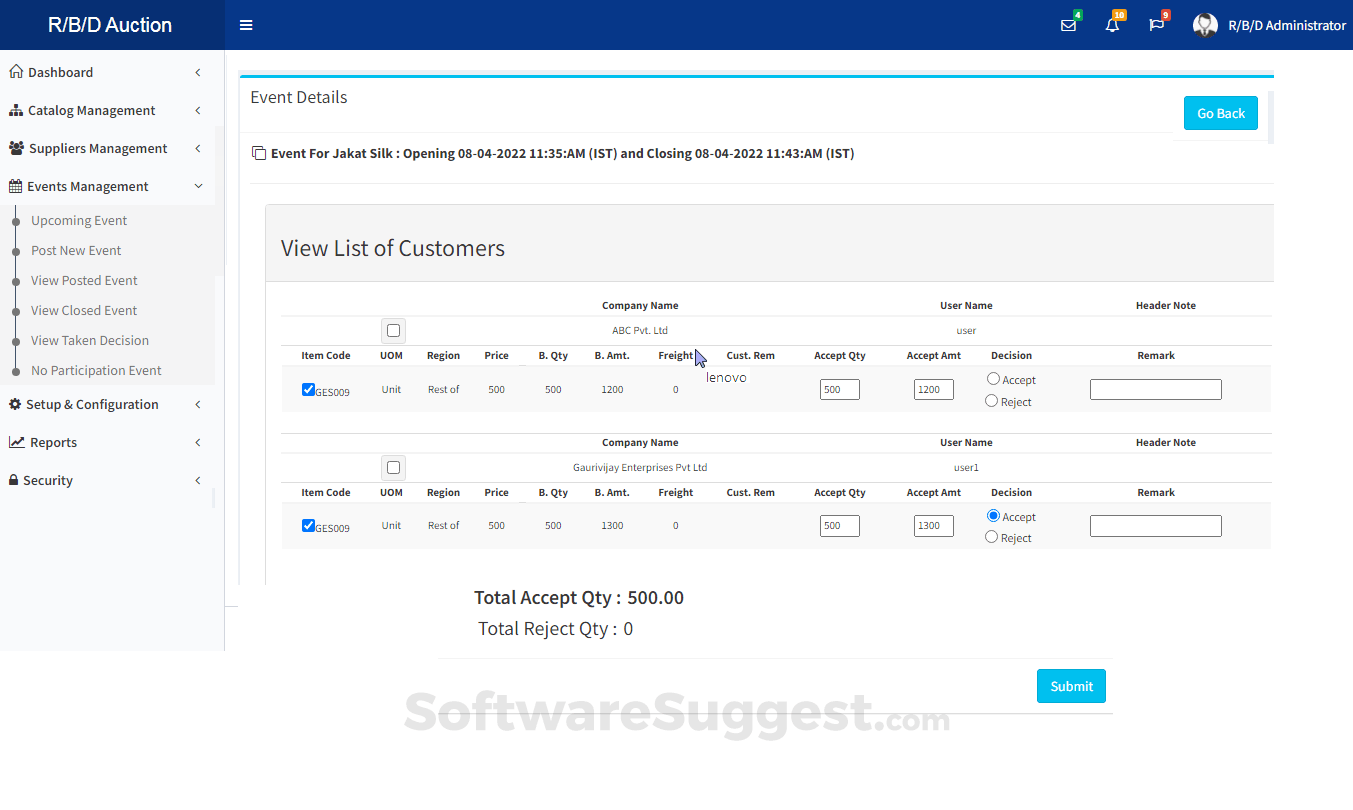Open the View Closed Event page
The image size is (1353, 810).
(x=84, y=310)
